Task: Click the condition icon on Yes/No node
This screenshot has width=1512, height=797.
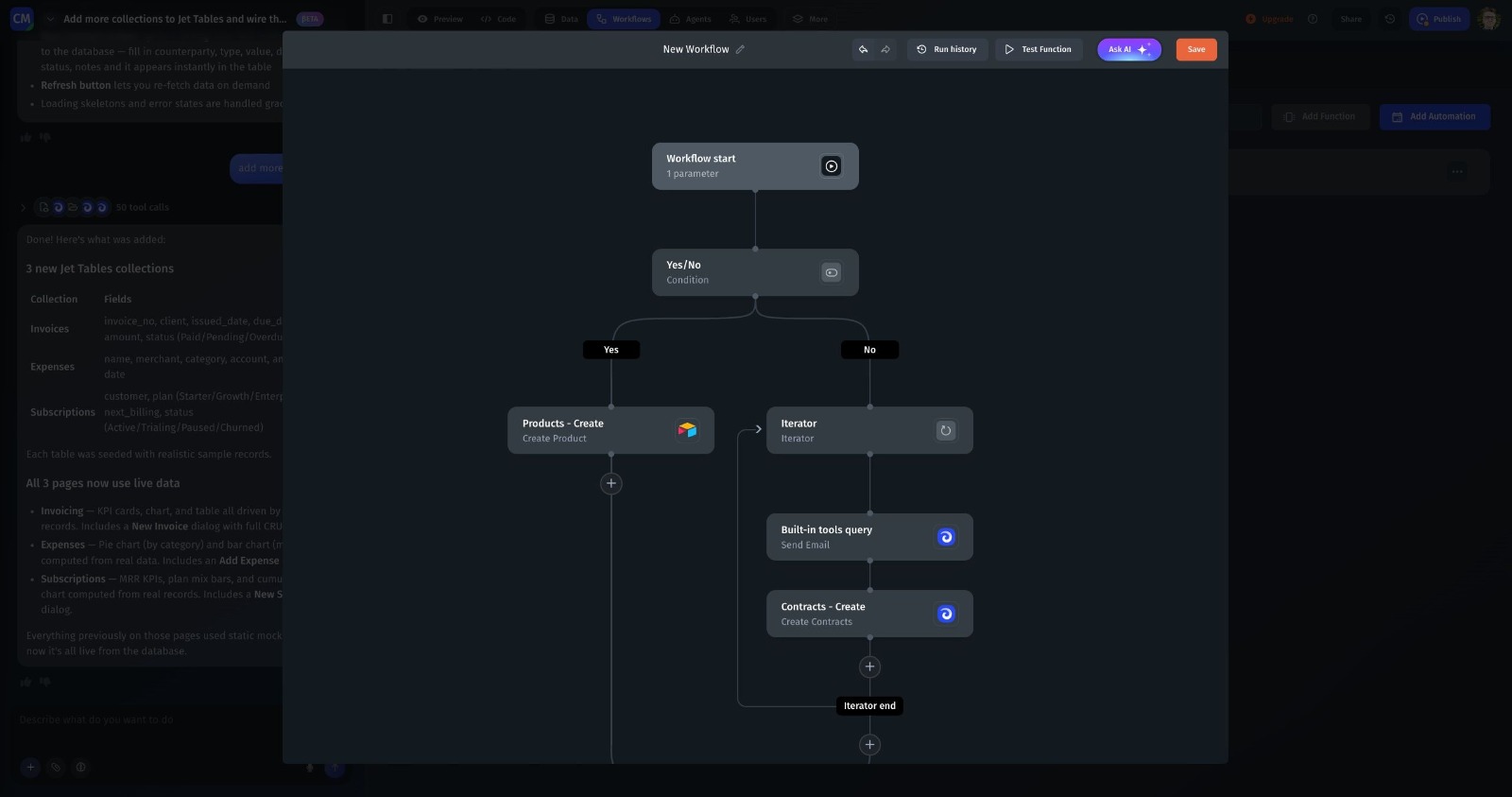Action: [831, 272]
